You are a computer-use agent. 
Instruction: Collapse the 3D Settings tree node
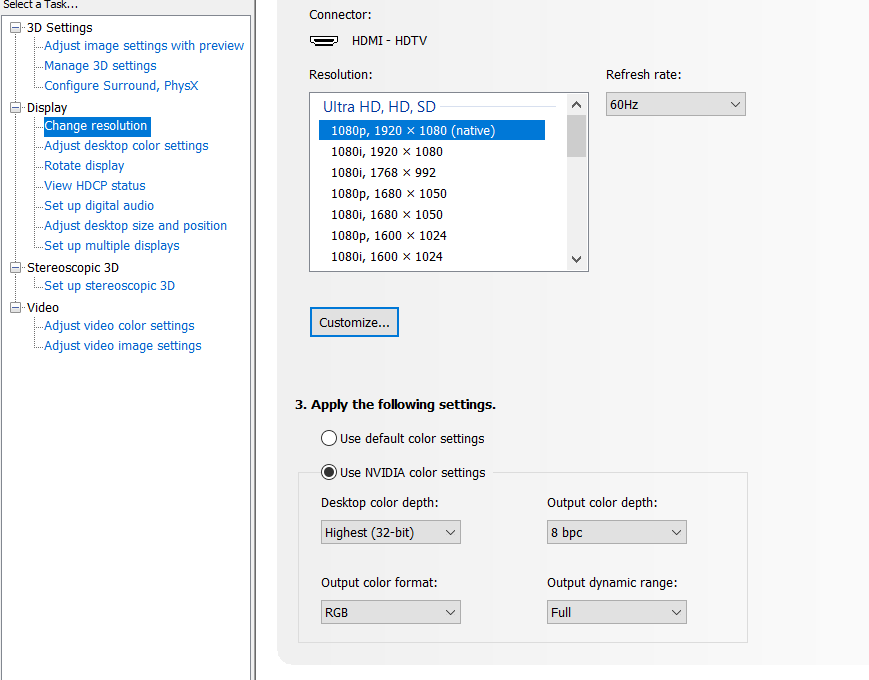16,28
